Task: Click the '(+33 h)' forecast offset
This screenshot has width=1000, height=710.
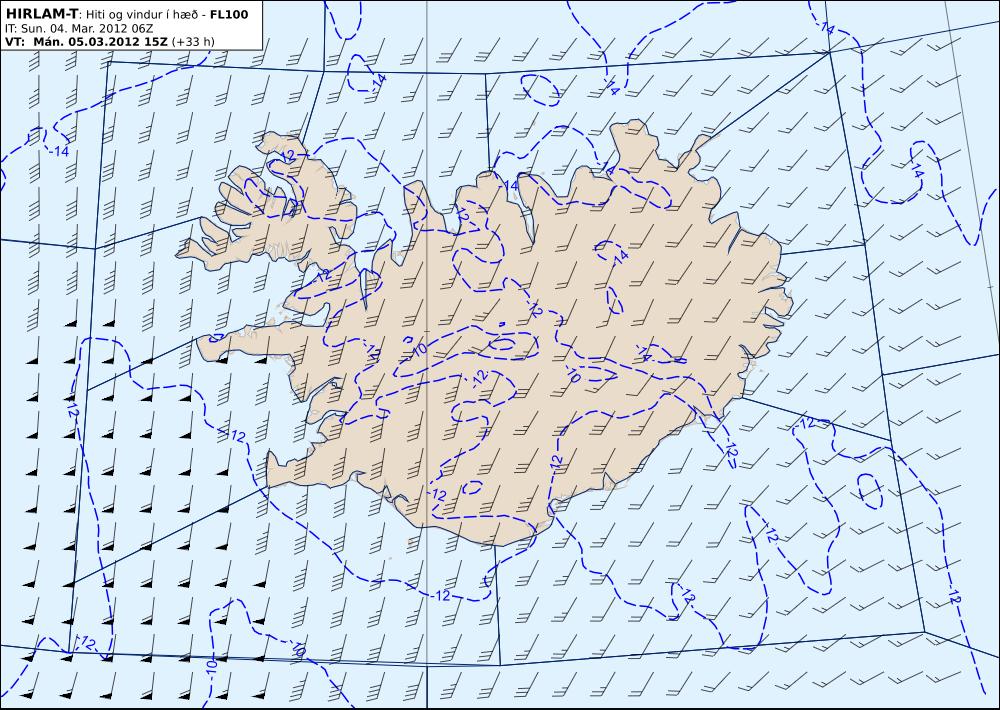Action: pos(194,42)
